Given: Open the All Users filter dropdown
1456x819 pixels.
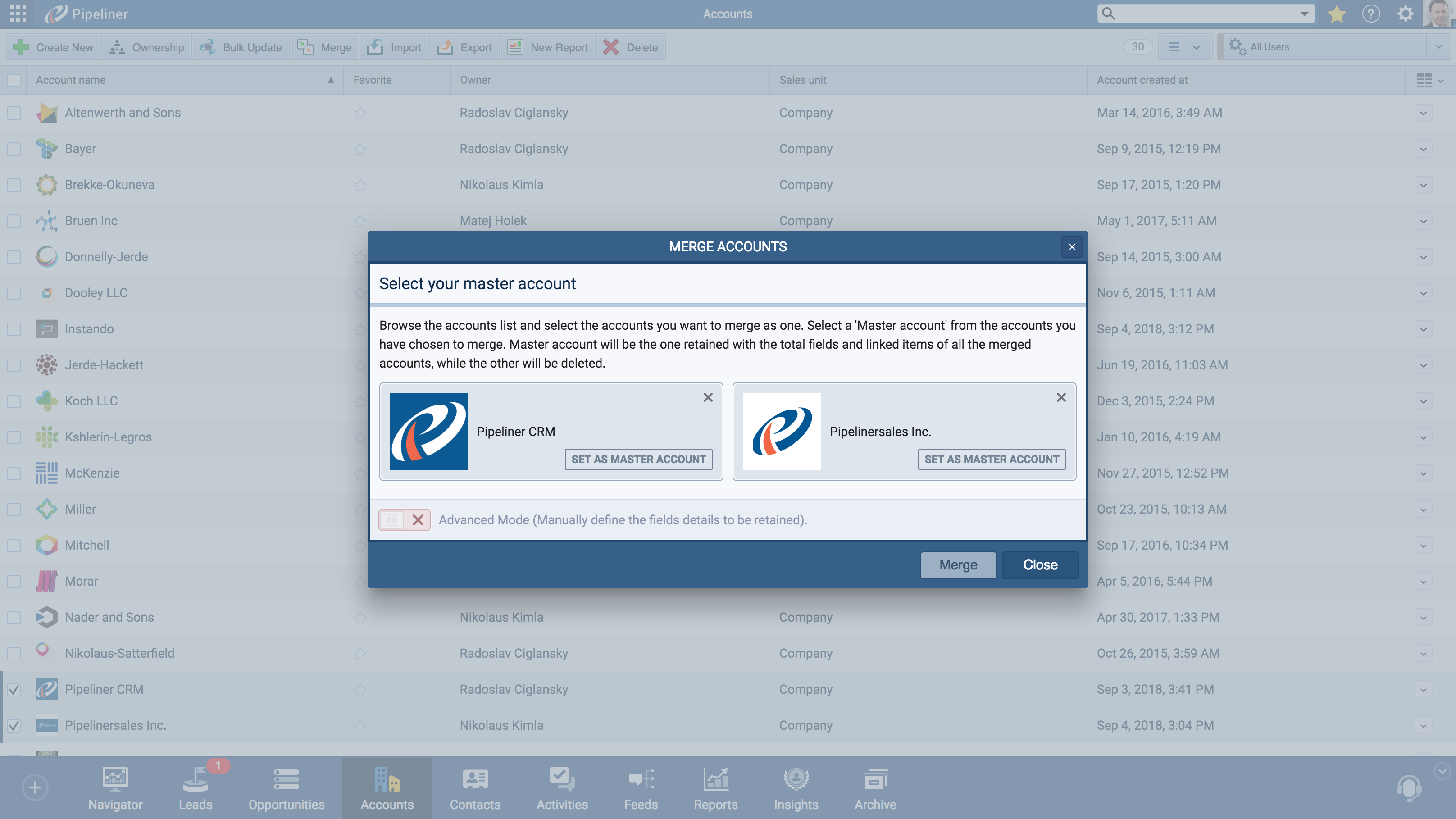Looking at the screenshot, I should pyautogui.click(x=1440, y=47).
